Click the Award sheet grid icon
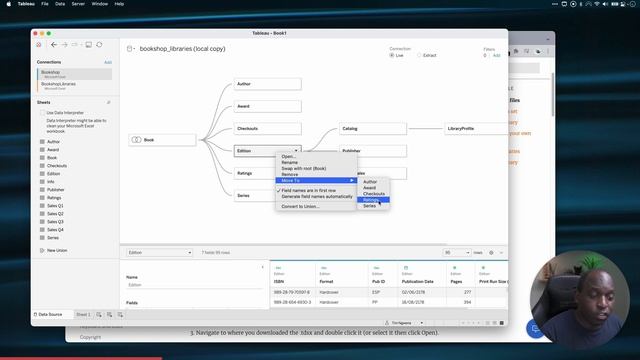This screenshot has width=640, height=360. (x=42, y=150)
